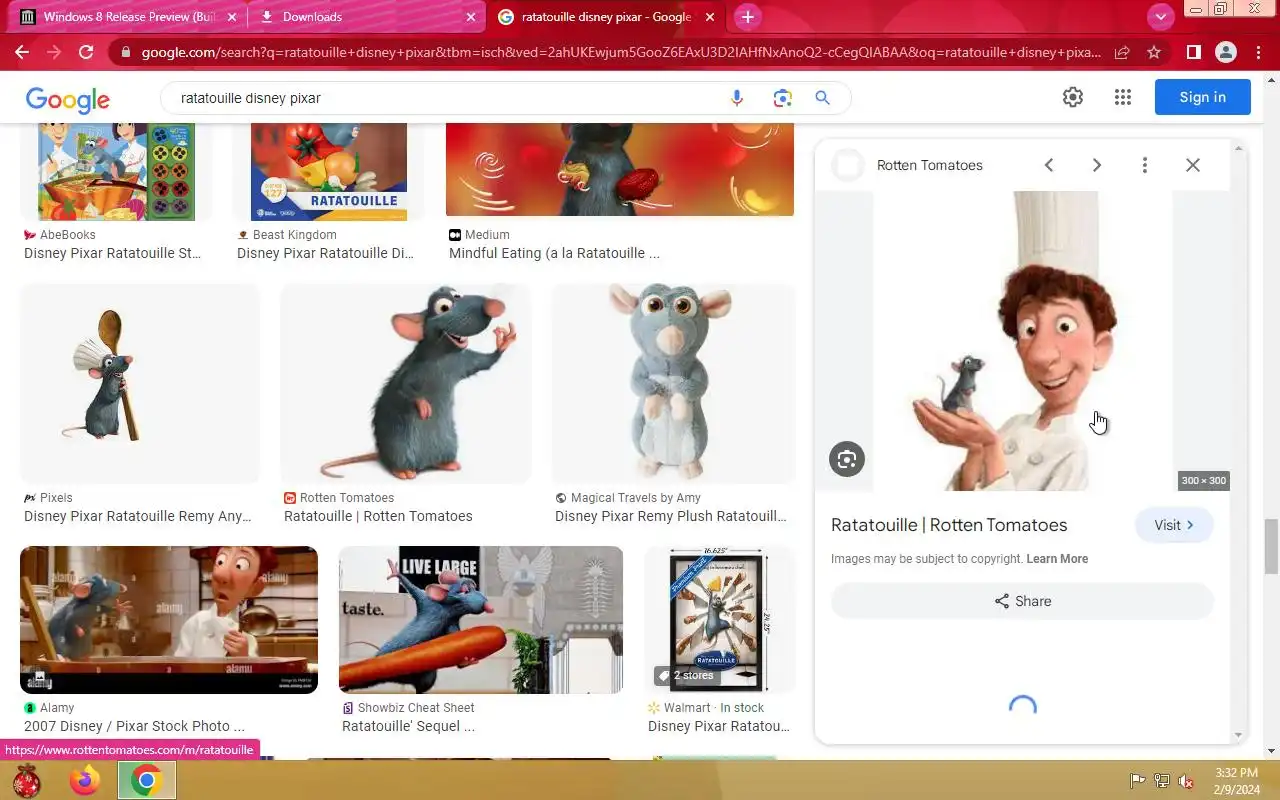Viewport: 1280px width, 800px height.
Task: Open a new browser tab
Action: tap(747, 17)
